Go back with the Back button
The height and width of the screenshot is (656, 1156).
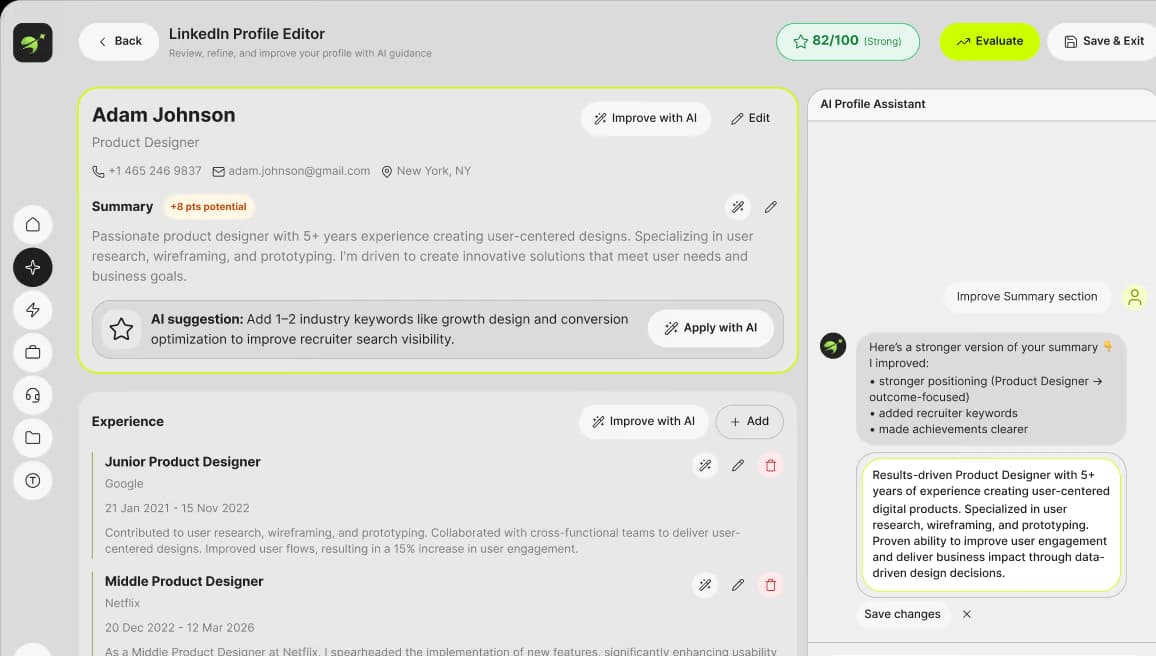pos(119,41)
